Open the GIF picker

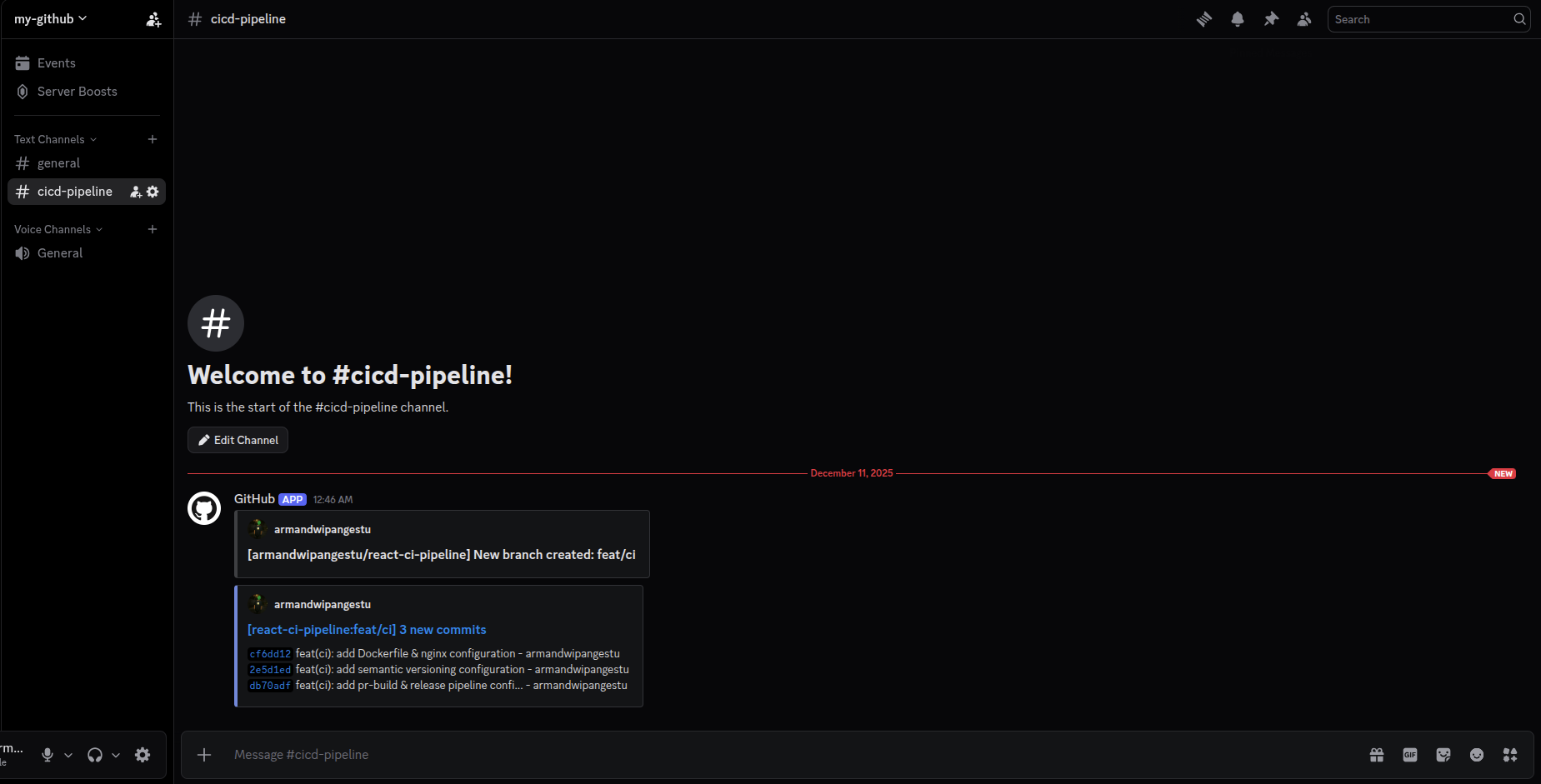[x=1410, y=755]
